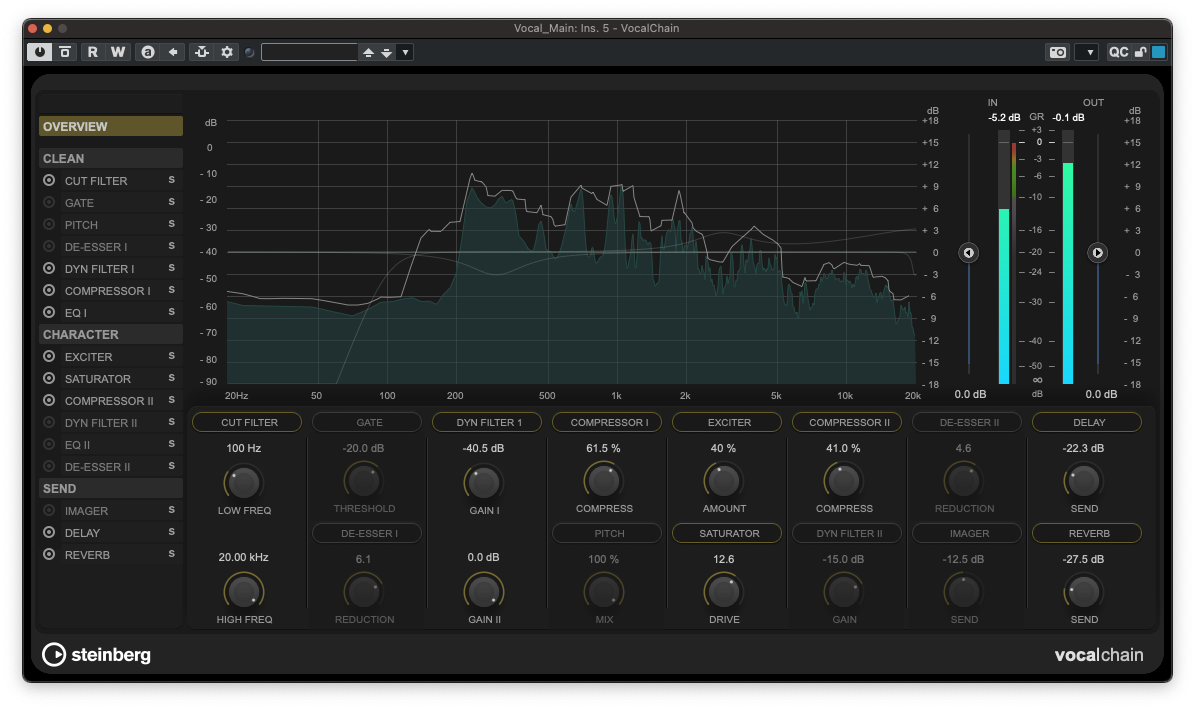Disable the REVERB module on/off circle
1195x709 pixels.
[x=49, y=555]
